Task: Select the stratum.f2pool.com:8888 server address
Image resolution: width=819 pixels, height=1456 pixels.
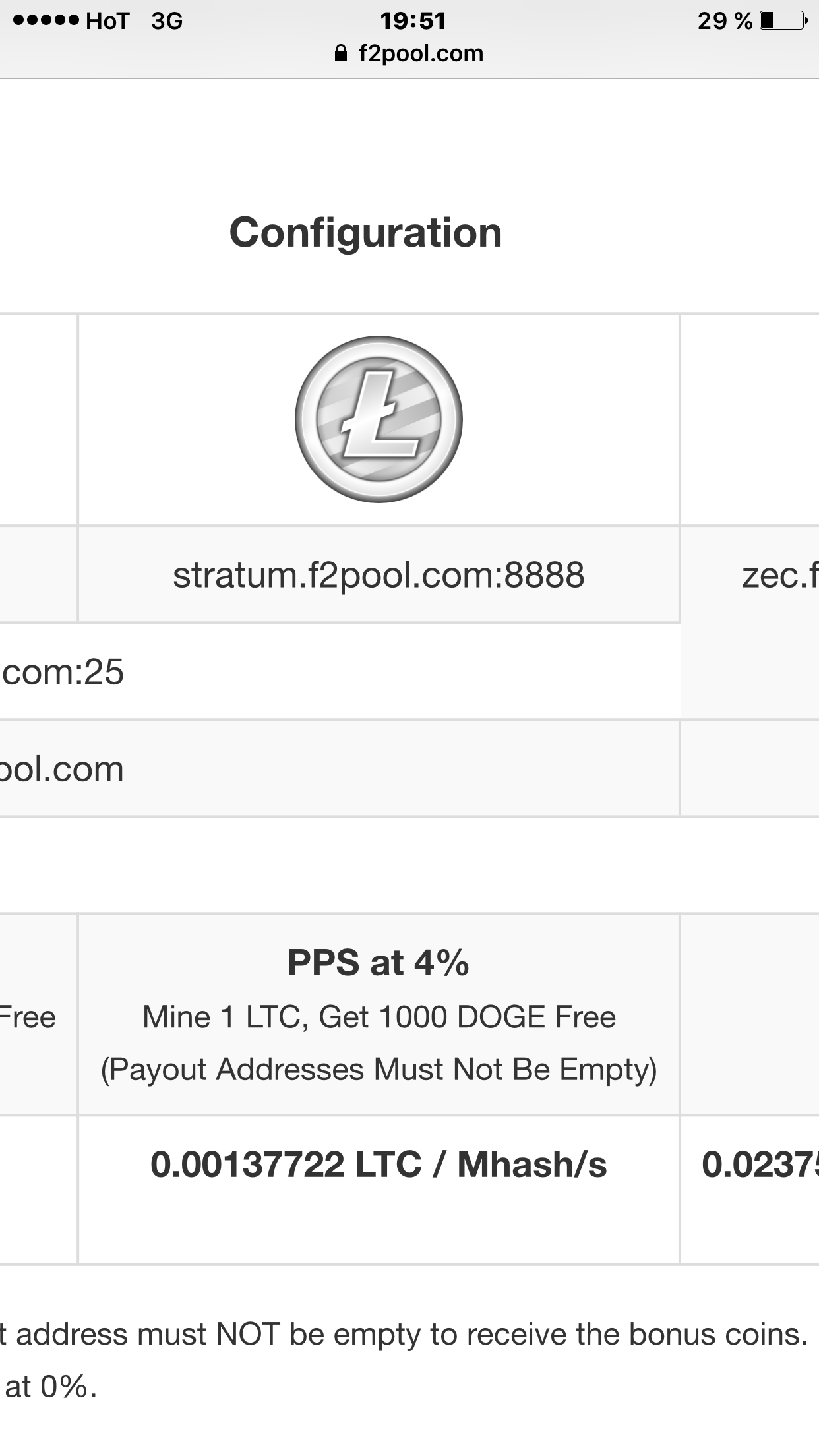Action: 379,575
